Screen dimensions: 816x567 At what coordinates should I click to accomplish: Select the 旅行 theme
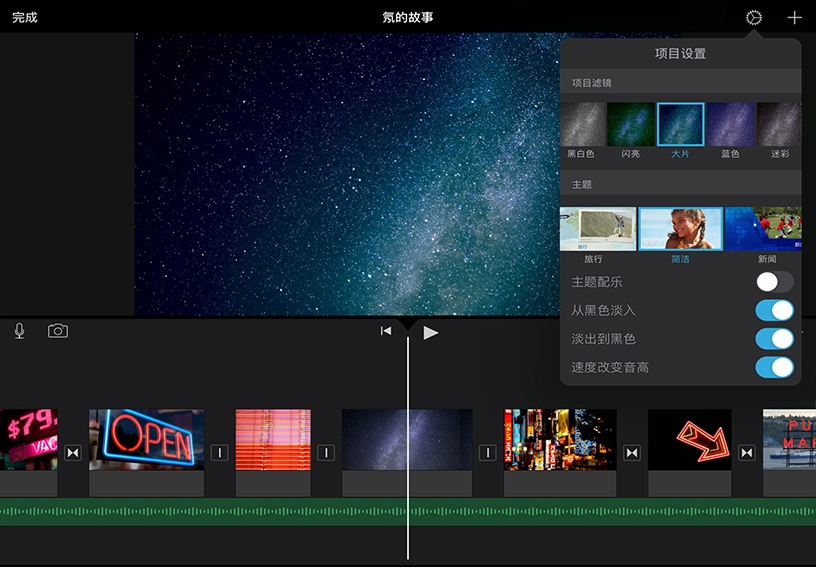(598, 229)
